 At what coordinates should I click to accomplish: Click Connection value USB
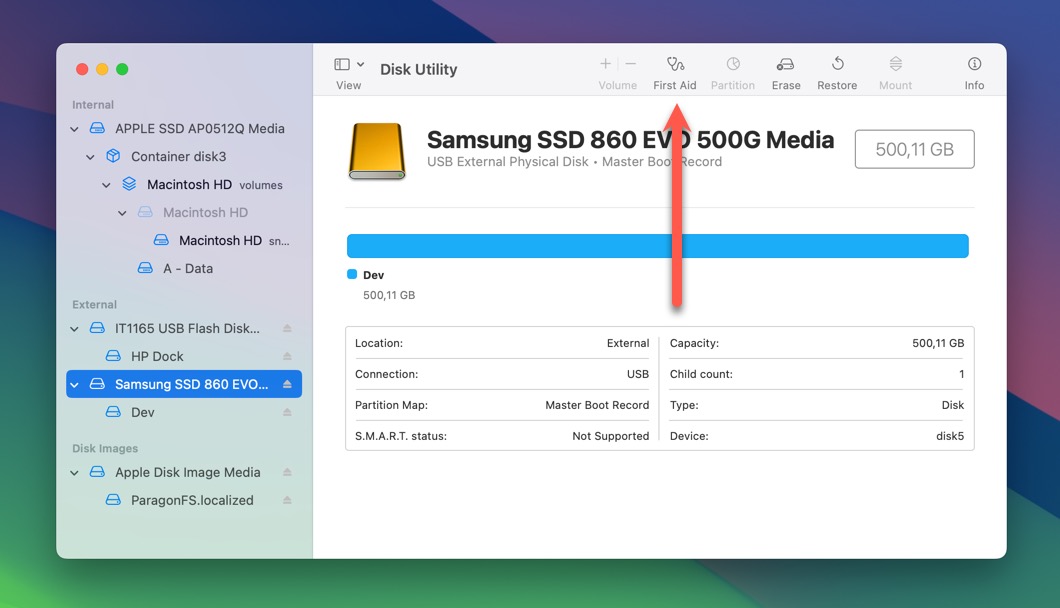(x=637, y=374)
